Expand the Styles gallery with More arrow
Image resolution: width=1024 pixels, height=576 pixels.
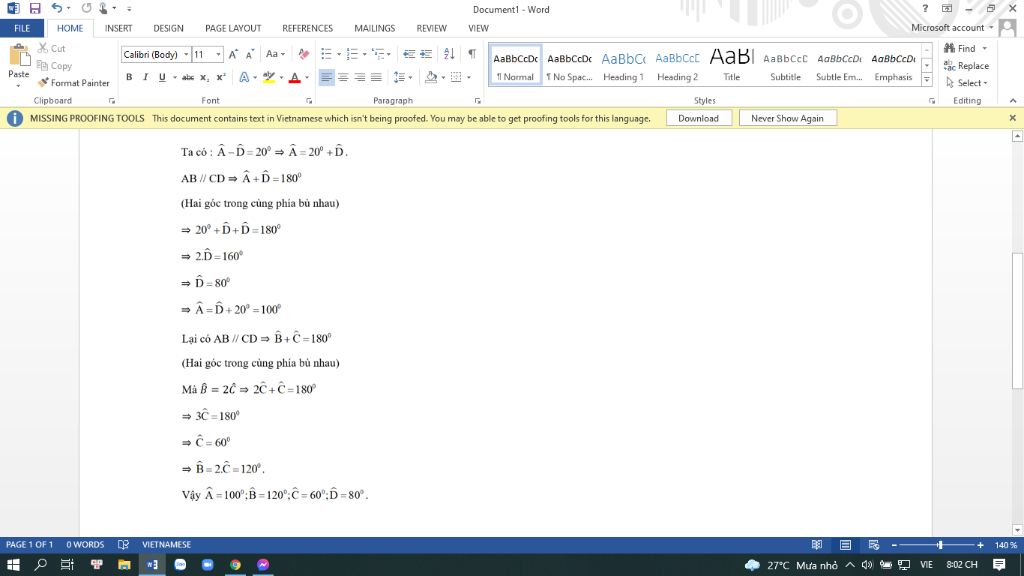[x=927, y=80]
